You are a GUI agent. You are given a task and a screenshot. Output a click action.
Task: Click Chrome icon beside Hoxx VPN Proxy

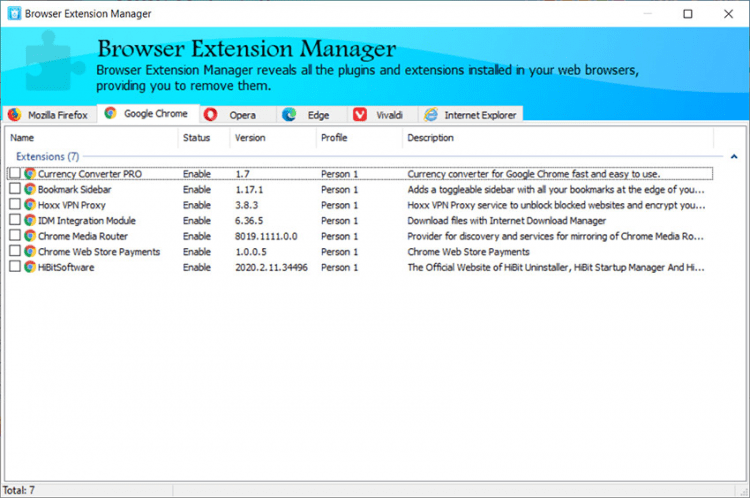tap(30, 204)
